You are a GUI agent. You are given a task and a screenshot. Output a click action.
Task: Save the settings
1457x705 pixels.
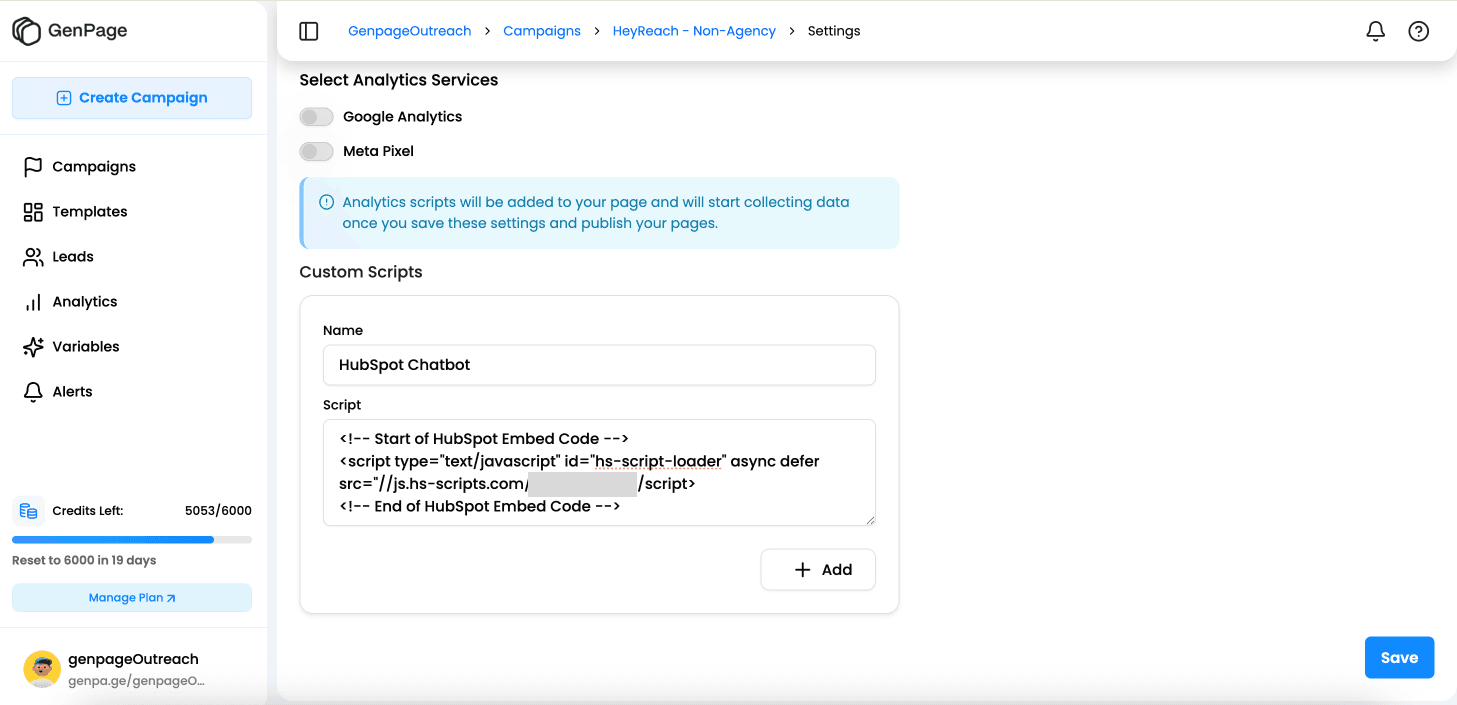tap(1399, 658)
